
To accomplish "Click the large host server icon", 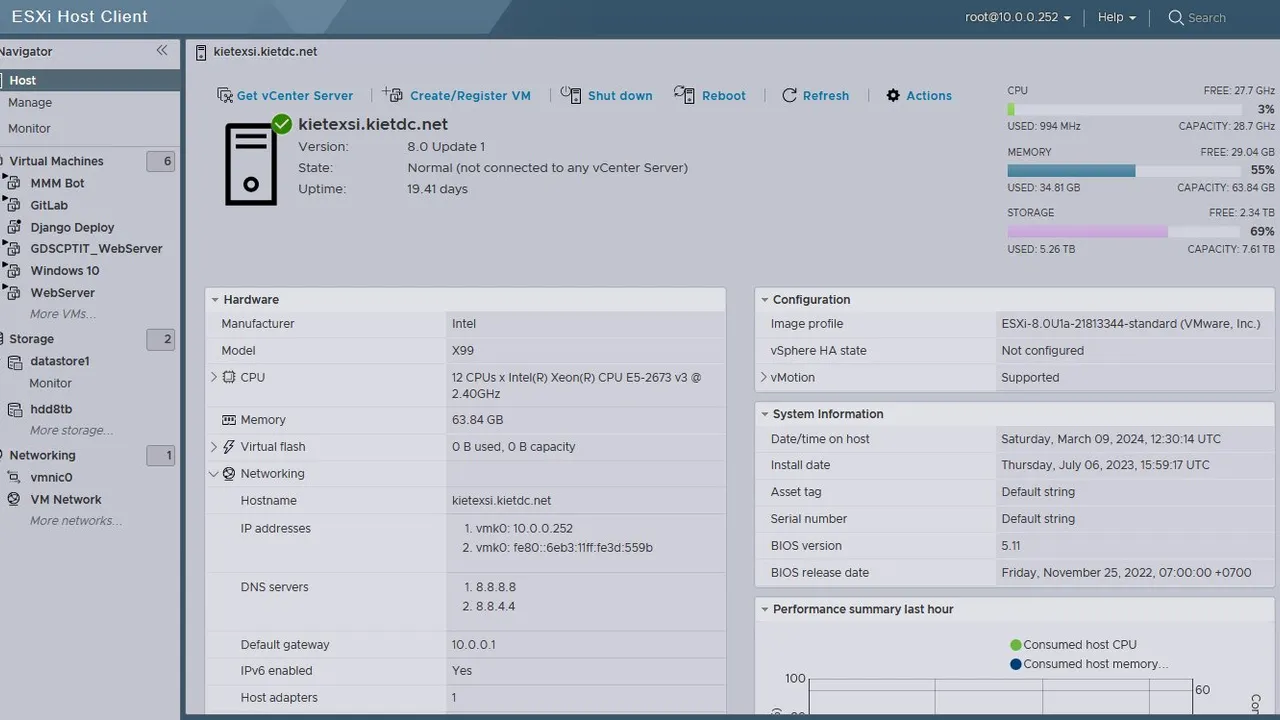I will [251, 165].
